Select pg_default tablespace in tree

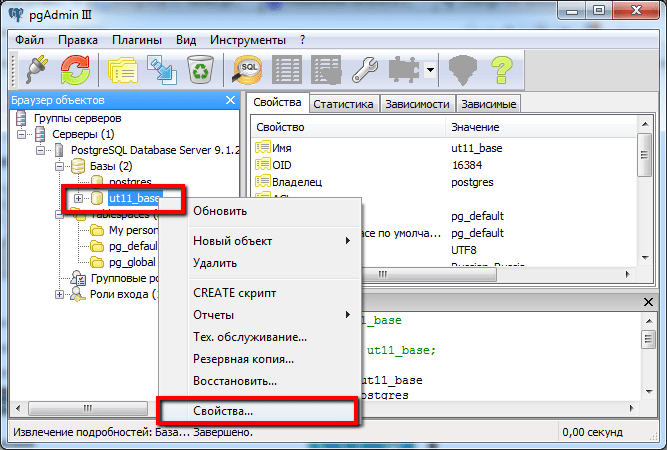click(133, 246)
